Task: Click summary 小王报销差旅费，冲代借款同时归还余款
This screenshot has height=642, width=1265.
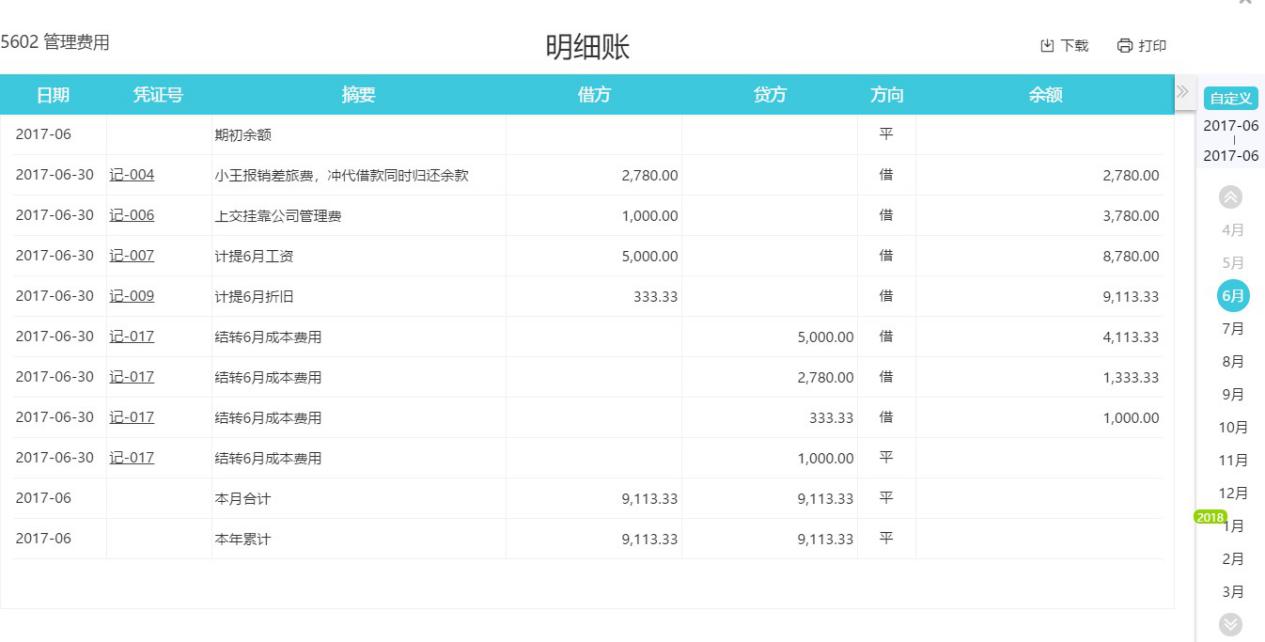Action: pyautogui.click(x=343, y=175)
